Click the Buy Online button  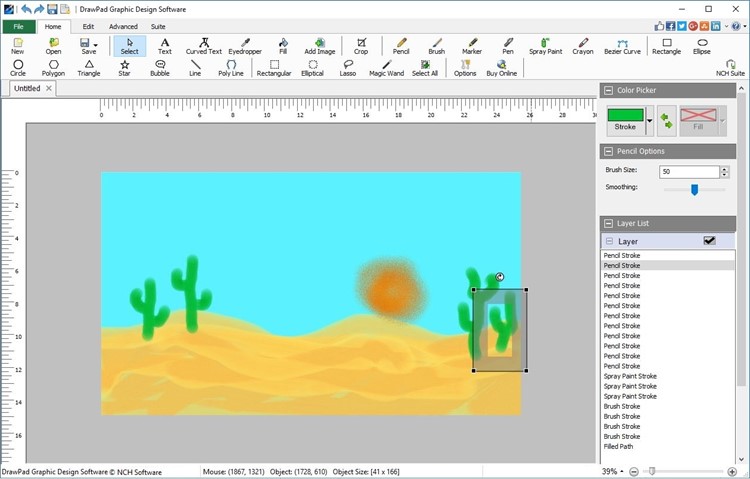501,68
